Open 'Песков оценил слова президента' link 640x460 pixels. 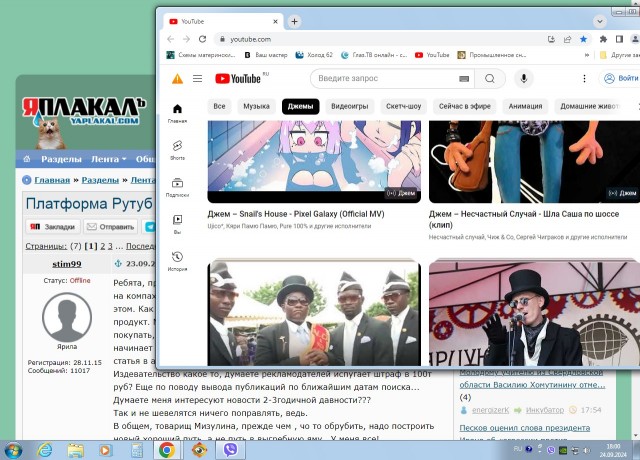pyautogui.click(x=524, y=428)
